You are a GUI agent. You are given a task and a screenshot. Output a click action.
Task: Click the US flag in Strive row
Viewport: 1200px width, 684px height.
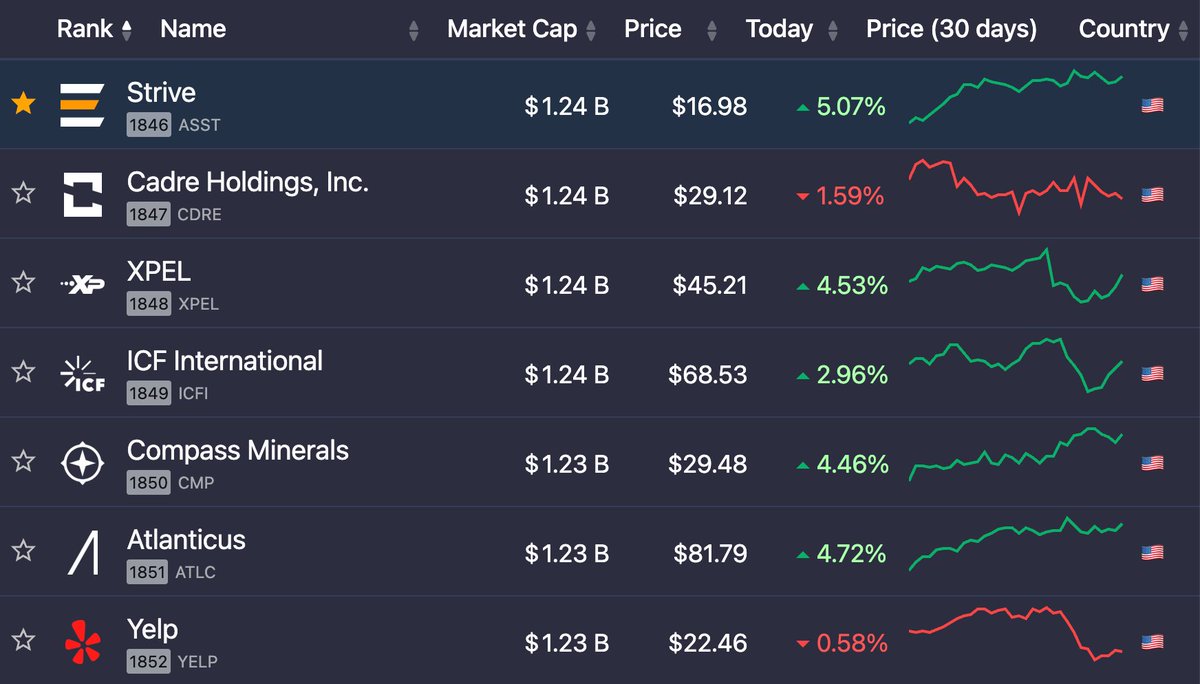(1152, 105)
